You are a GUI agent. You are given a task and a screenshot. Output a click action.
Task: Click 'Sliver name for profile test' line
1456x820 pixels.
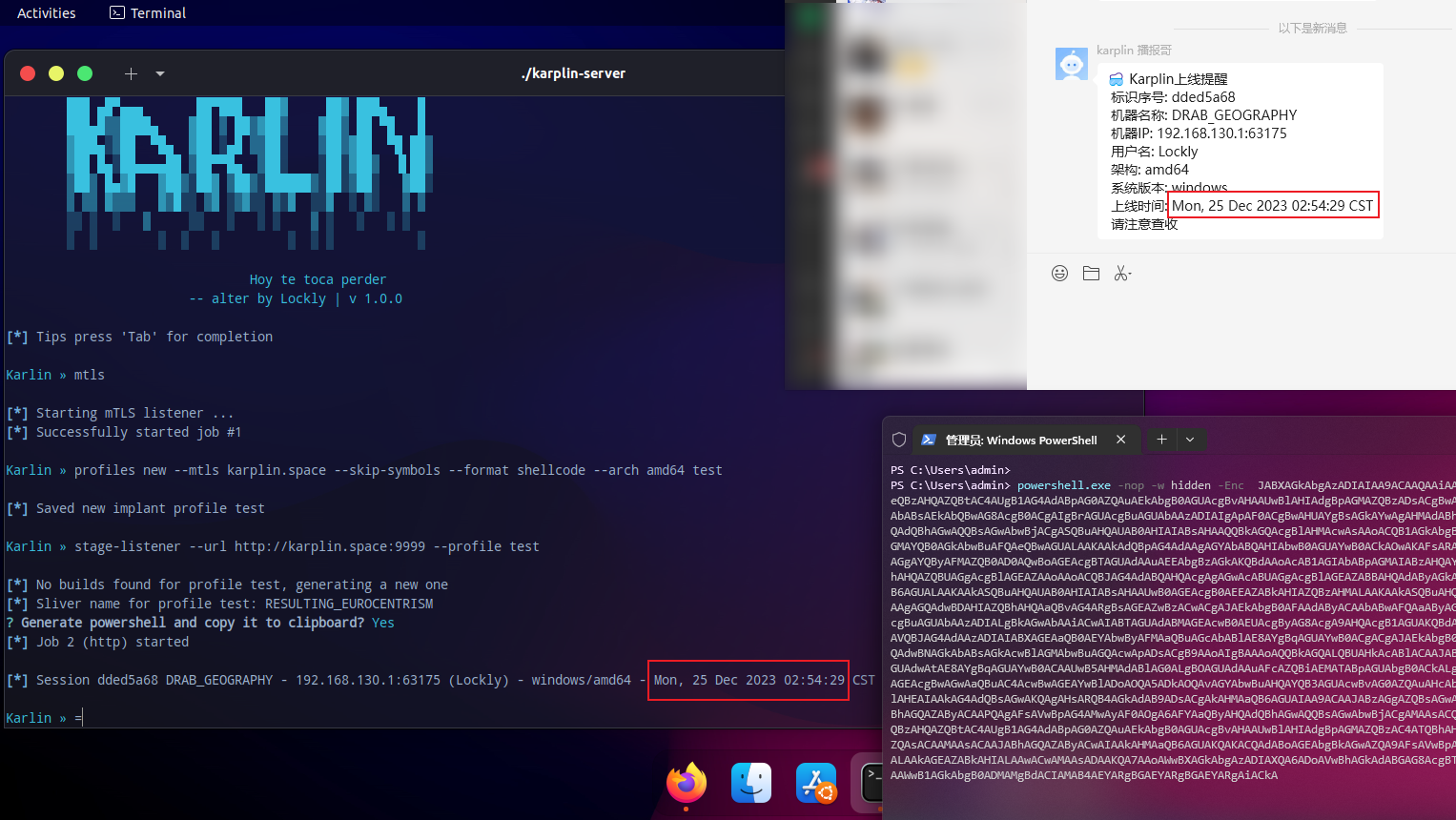219,604
